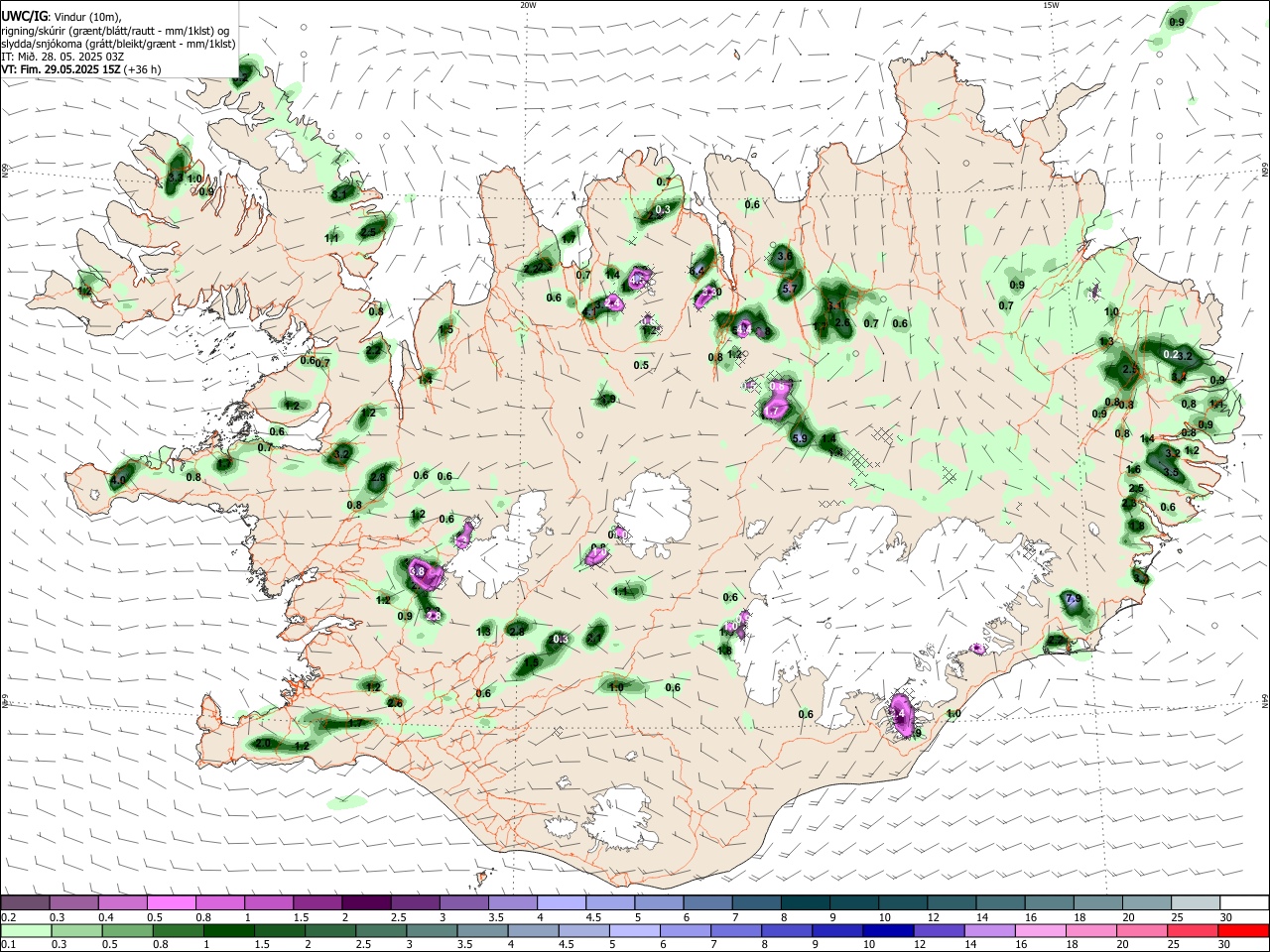Click the '15W' longitude label
This screenshot has width=1270, height=952.
pos(1051,5)
